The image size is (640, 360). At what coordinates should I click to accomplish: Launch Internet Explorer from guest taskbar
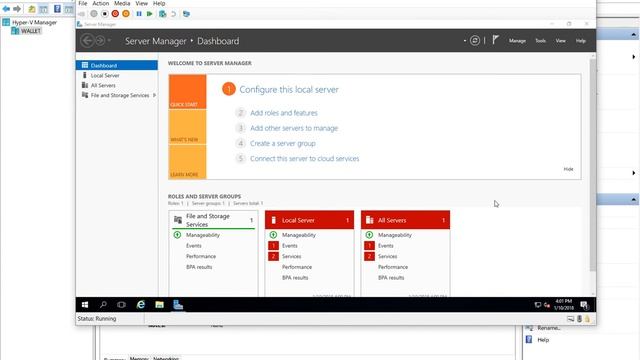(x=141, y=304)
